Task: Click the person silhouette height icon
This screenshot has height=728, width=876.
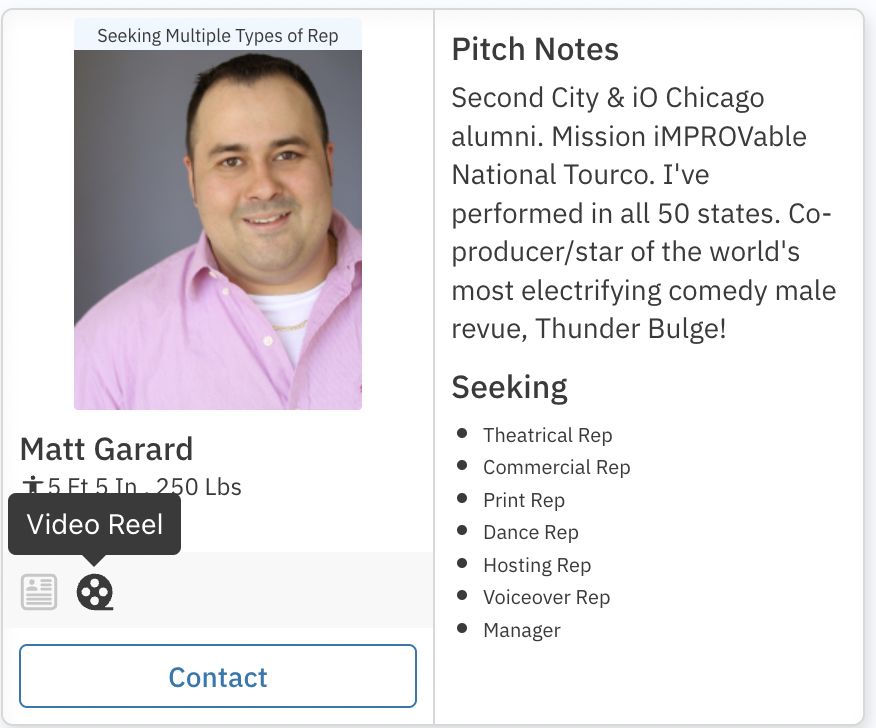Action: 33,487
